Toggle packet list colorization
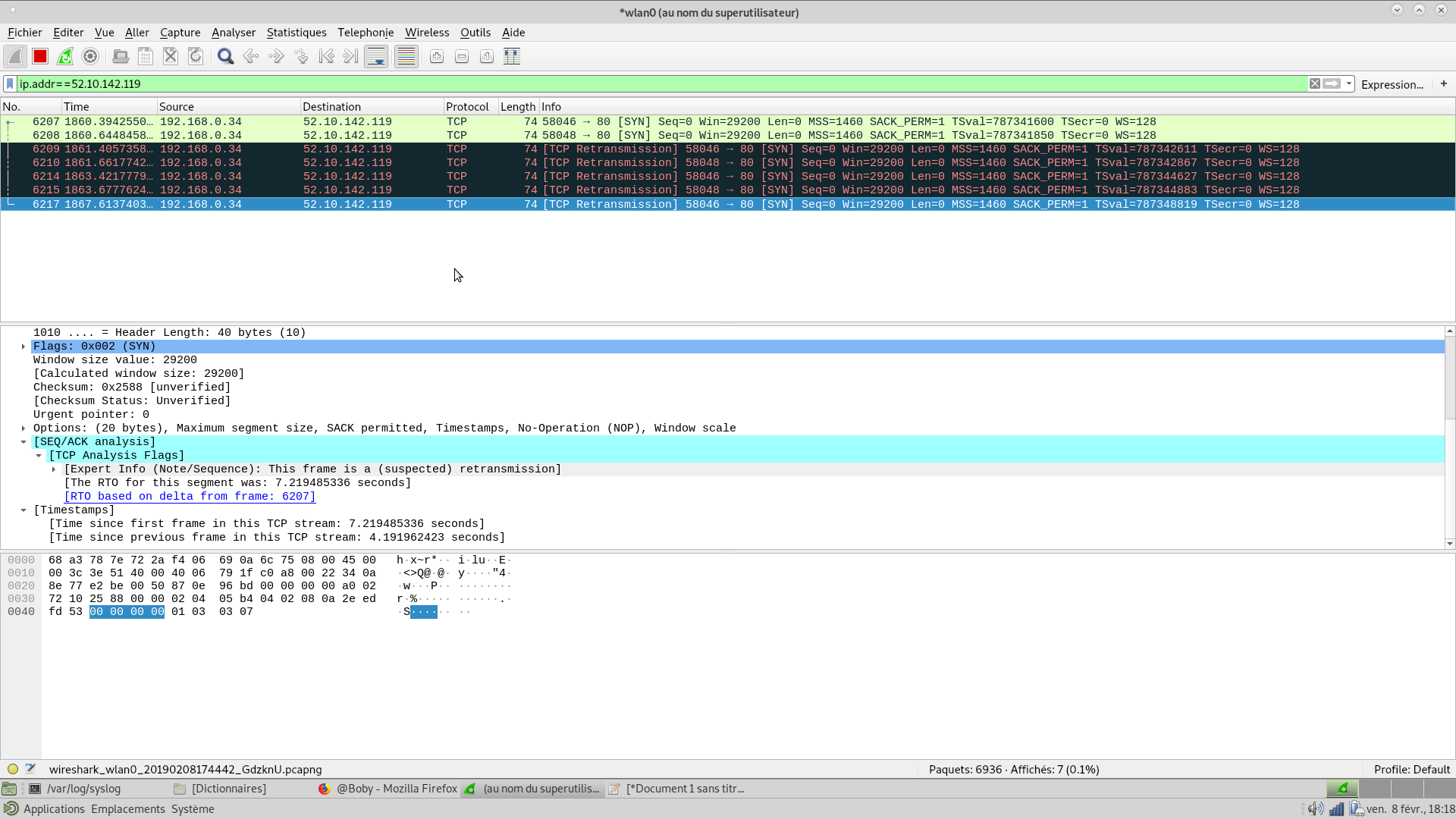Image resolution: width=1456 pixels, height=819 pixels. pyautogui.click(x=406, y=56)
